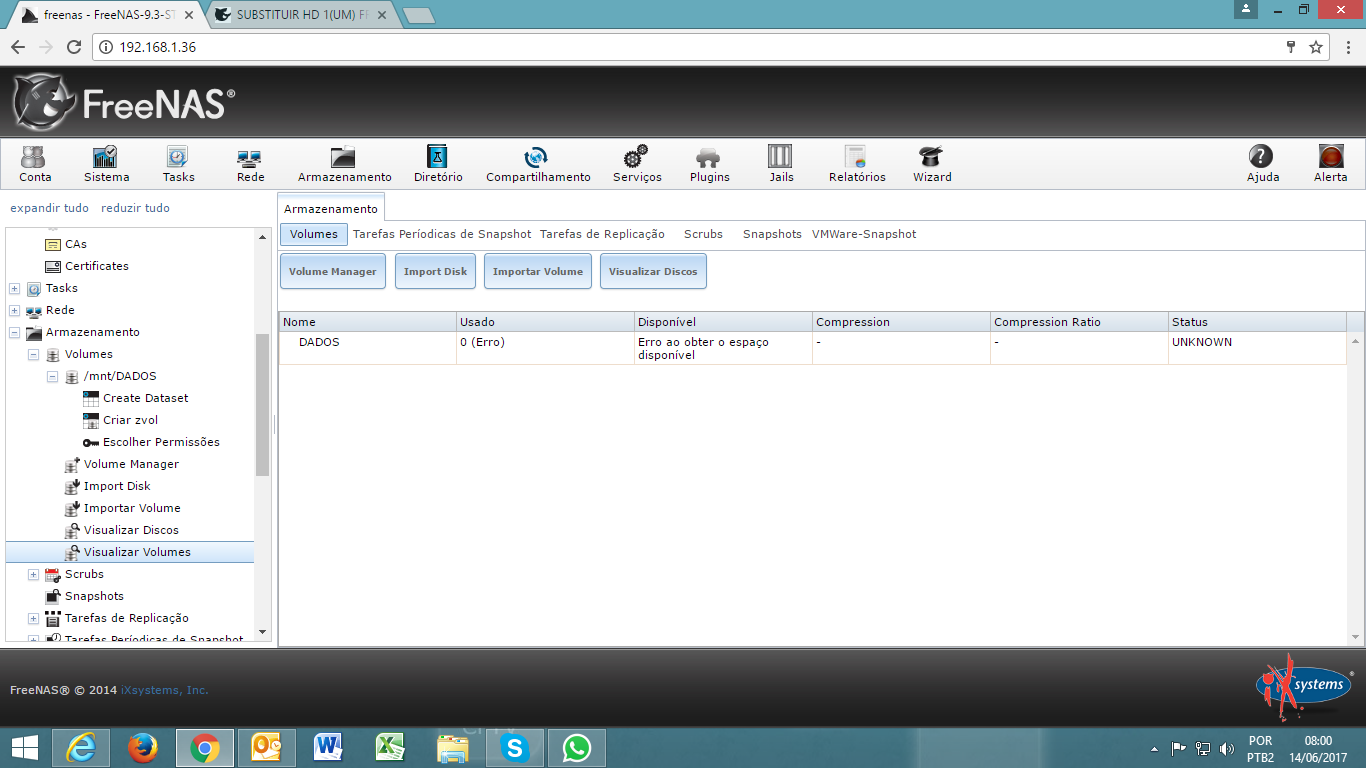Expand the Tasks tree node
This screenshot has height=768, width=1366.
point(14,288)
